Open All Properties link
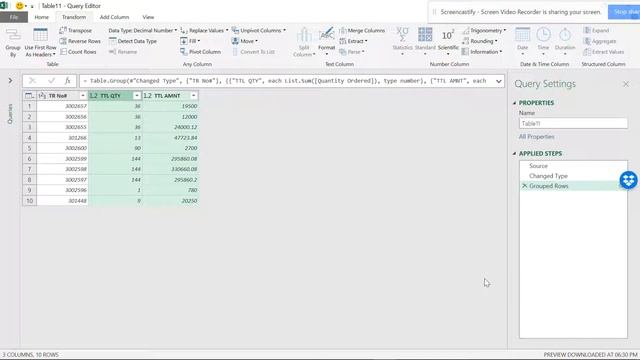The image size is (640, 360). click(536, 137)
